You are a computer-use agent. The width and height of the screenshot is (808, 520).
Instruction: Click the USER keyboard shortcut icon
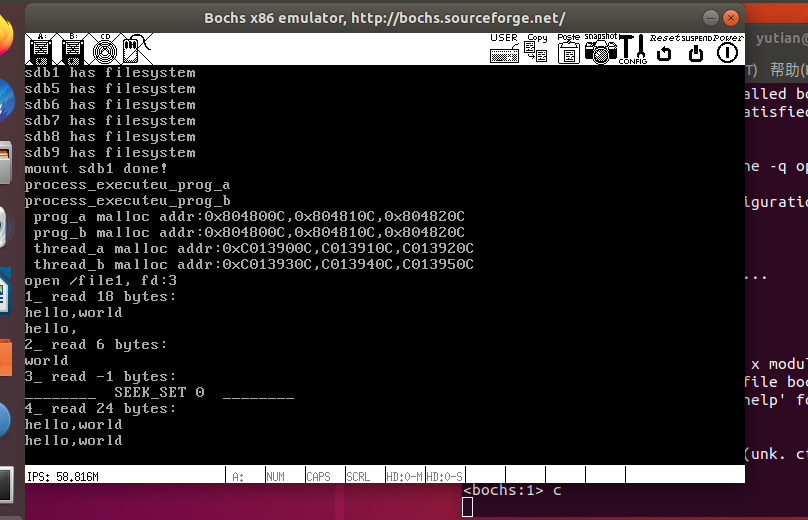click(x=504, y=49)
